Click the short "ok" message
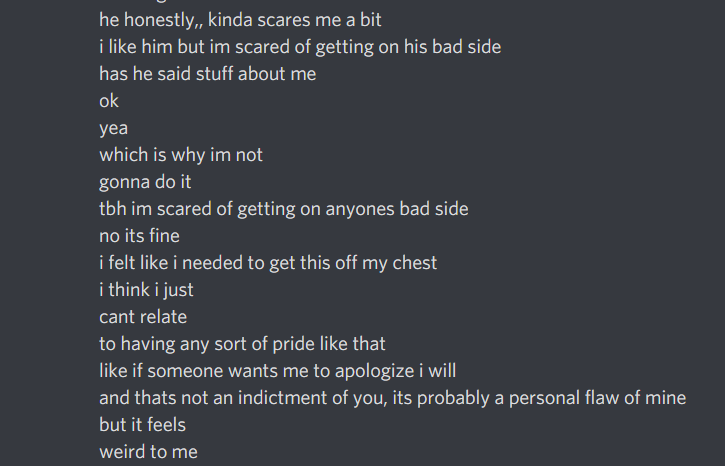 pyautogui.click(x=109, y=101)
